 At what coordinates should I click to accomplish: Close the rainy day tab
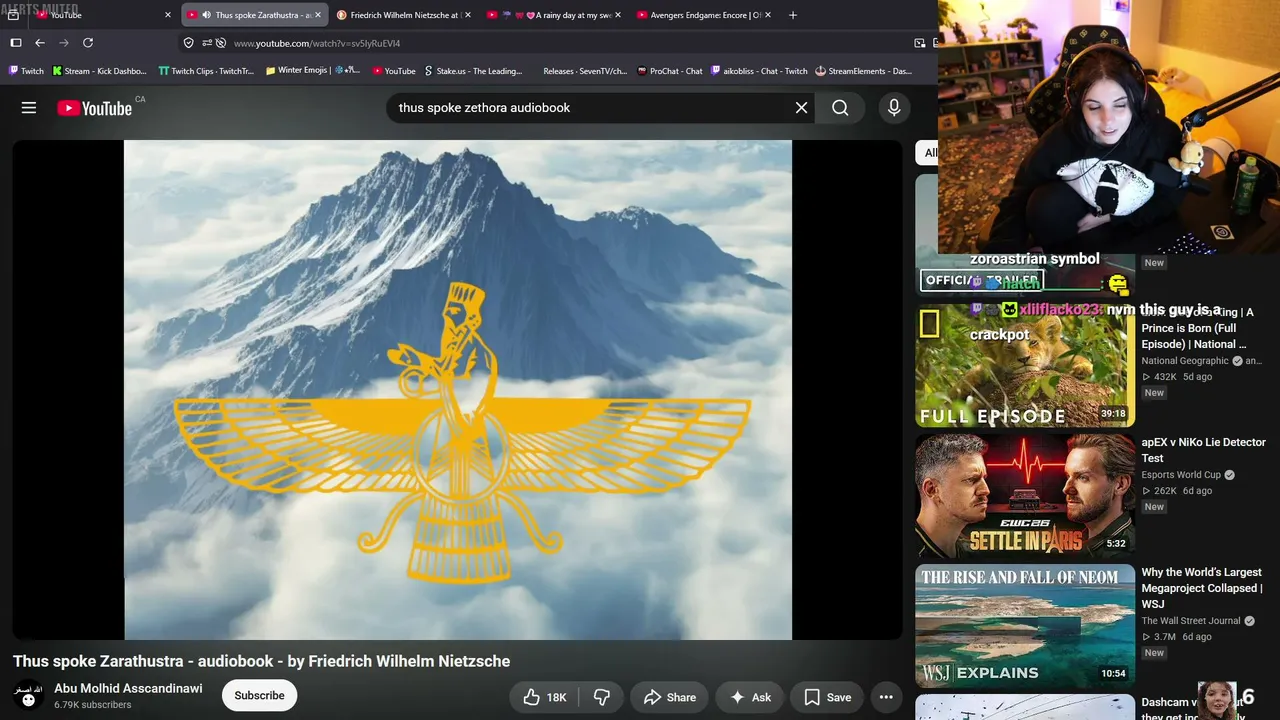click(617, 15)
